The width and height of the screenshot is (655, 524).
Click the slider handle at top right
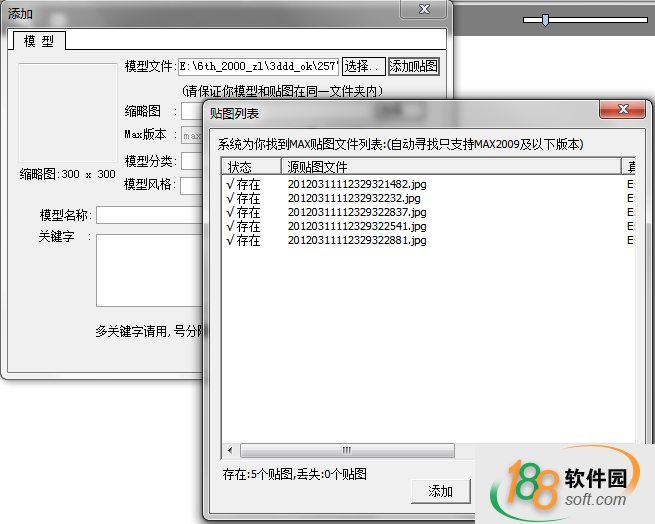click(x=544, y=19)
